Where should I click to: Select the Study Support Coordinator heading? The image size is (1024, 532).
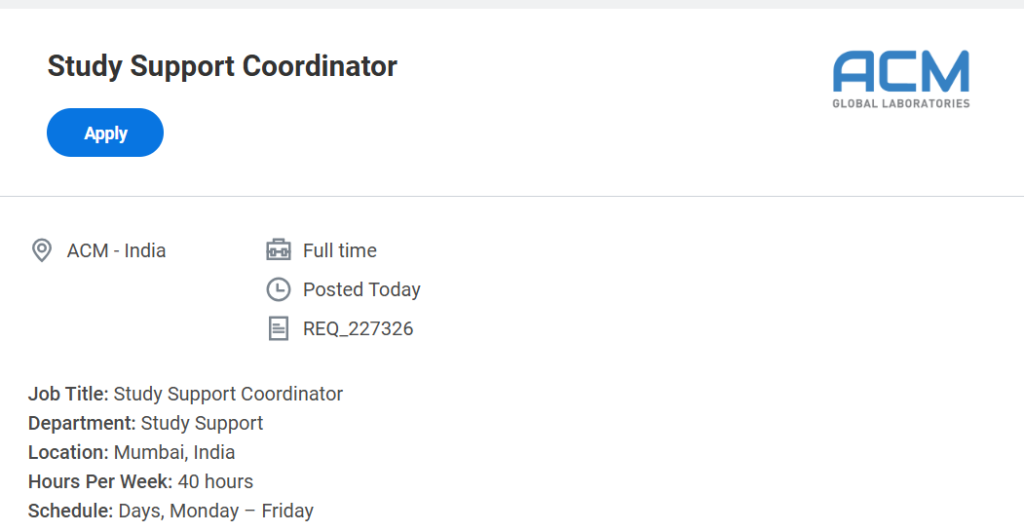click(222, 66)
